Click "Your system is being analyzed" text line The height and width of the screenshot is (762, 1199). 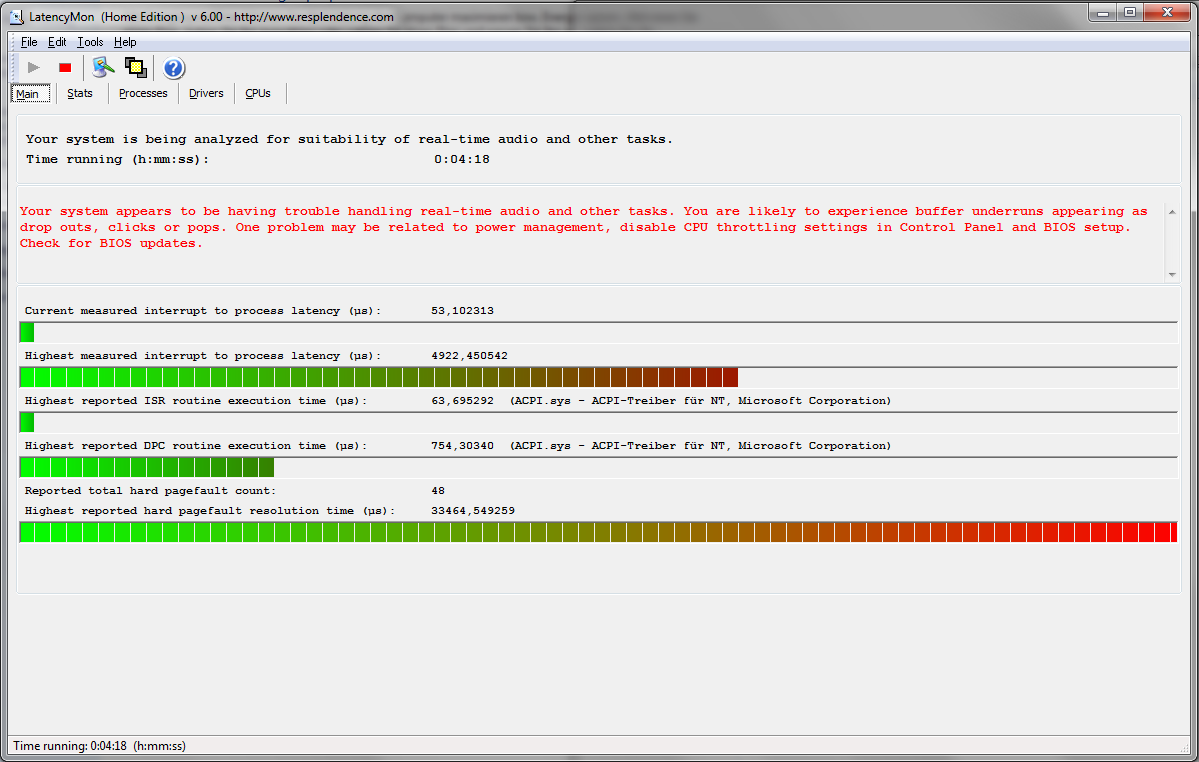[349, 139]
